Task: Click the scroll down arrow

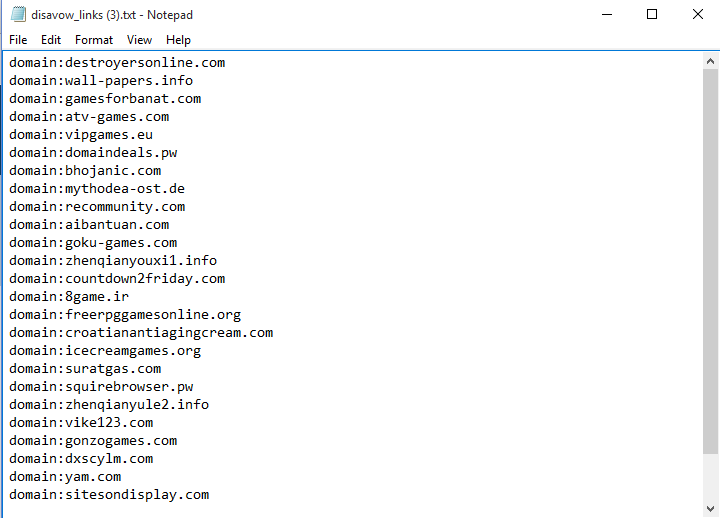Action: click(710, 509)
